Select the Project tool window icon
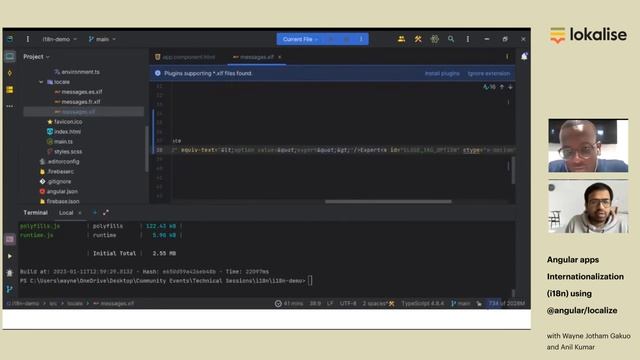 coord(10,56)
